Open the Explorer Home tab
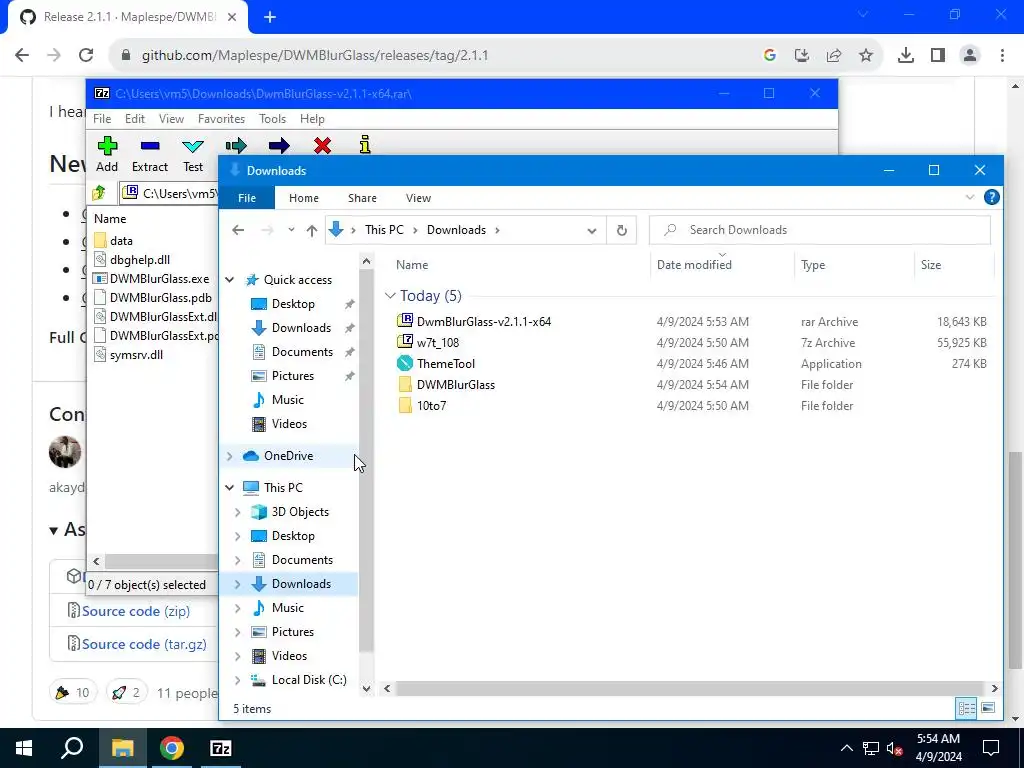Viewport: 1024px width, 768px height. (x=304, y=198)
